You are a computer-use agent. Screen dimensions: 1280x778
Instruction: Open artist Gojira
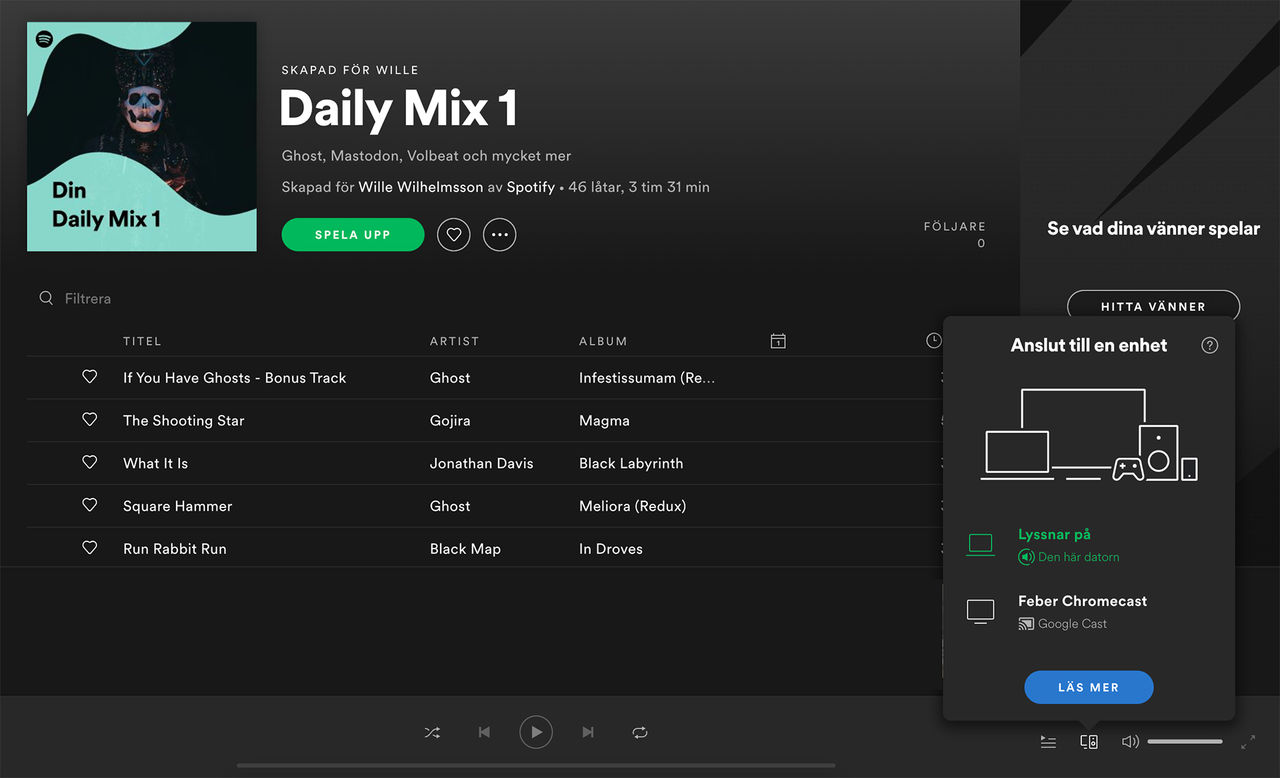pyautogui.click(x=450, y=421)
